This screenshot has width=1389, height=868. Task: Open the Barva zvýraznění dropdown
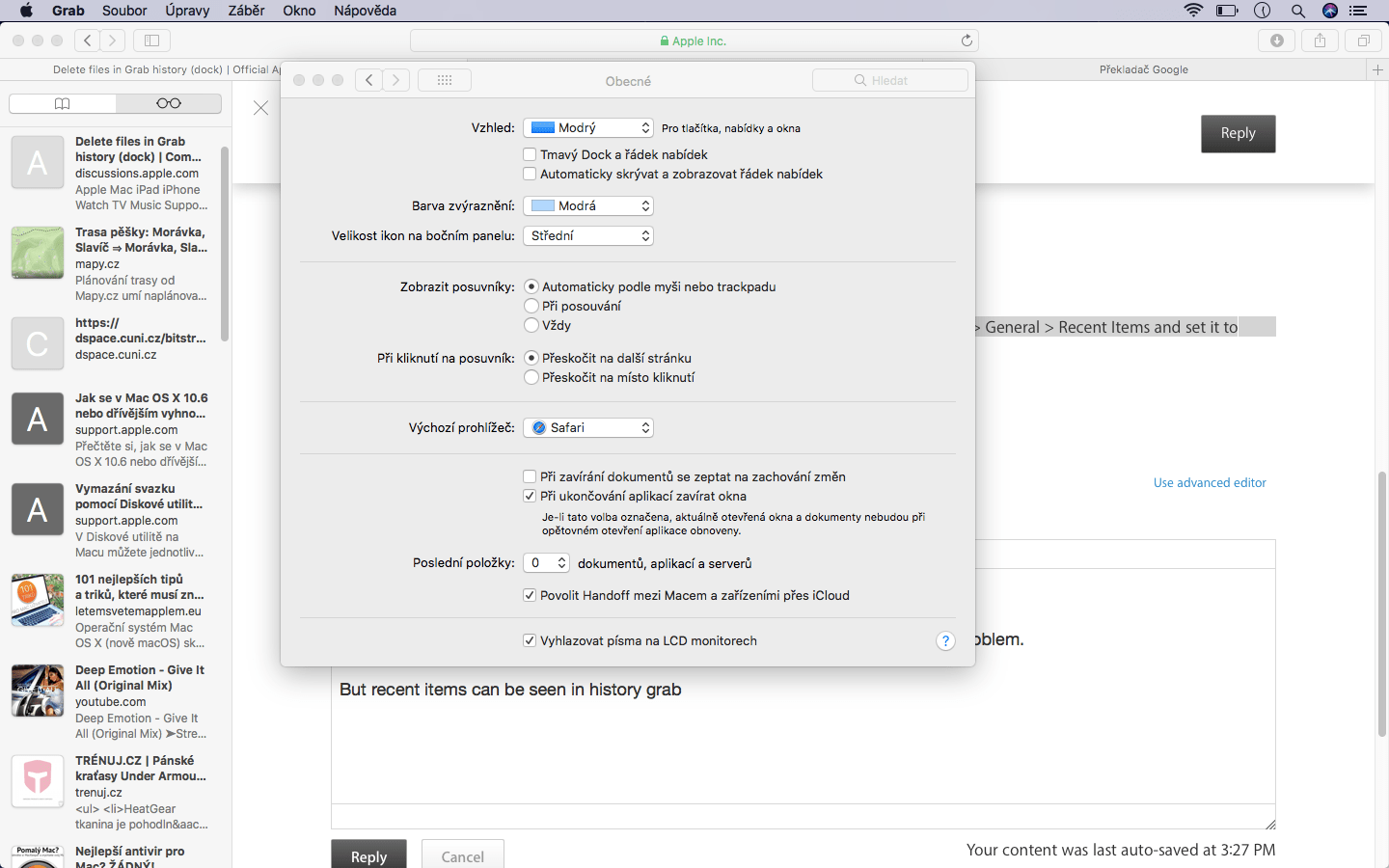[x=588, y=205]
